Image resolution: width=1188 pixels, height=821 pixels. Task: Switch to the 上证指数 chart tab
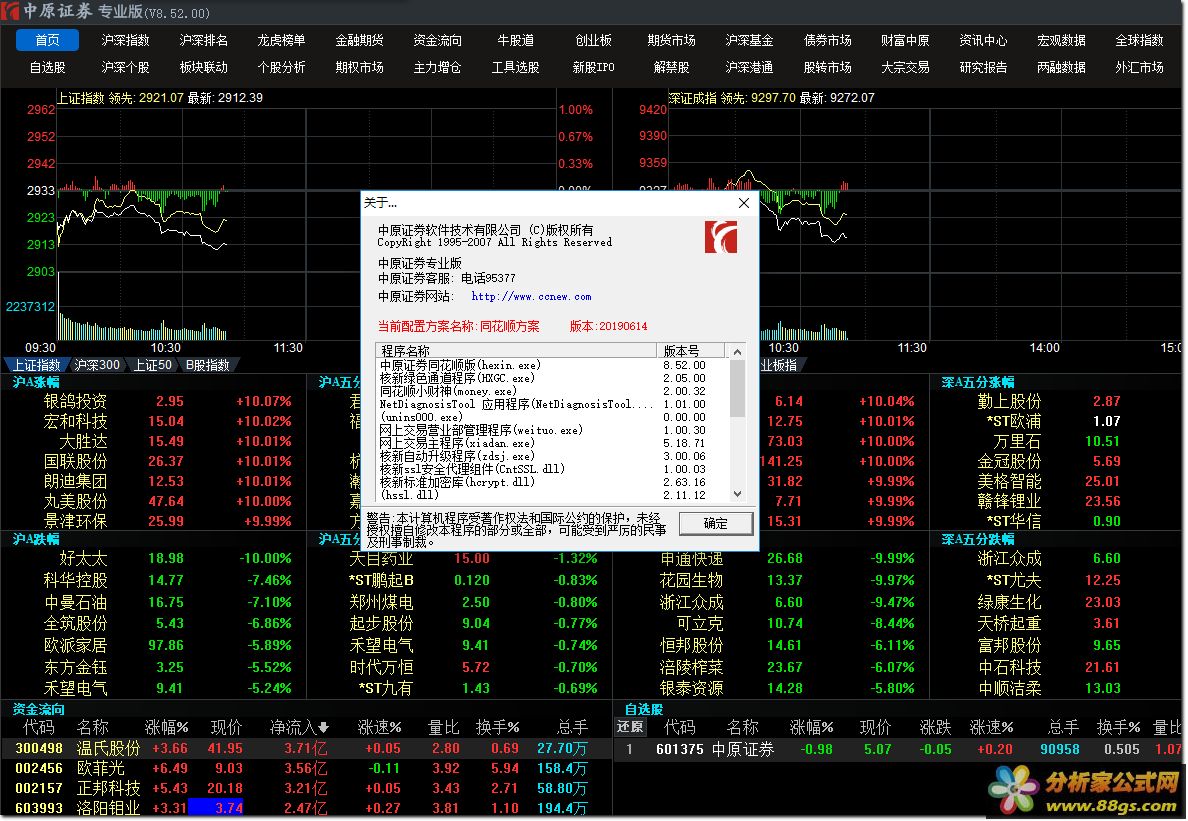coord(36,365)
